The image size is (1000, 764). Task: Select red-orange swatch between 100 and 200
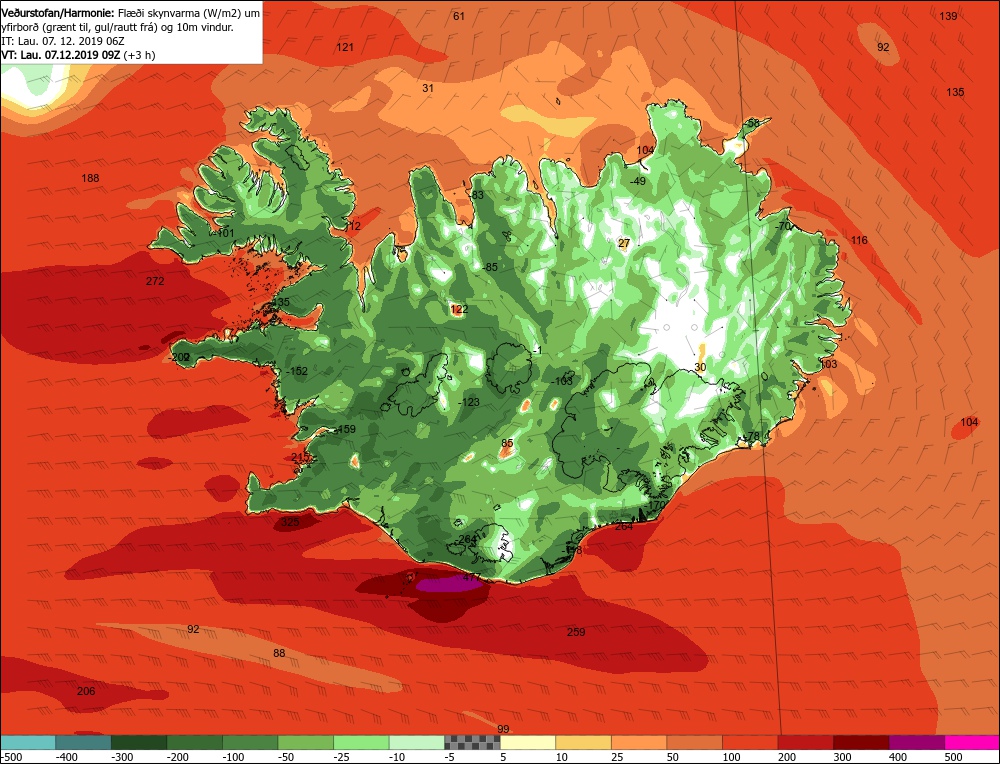point(750,742)
